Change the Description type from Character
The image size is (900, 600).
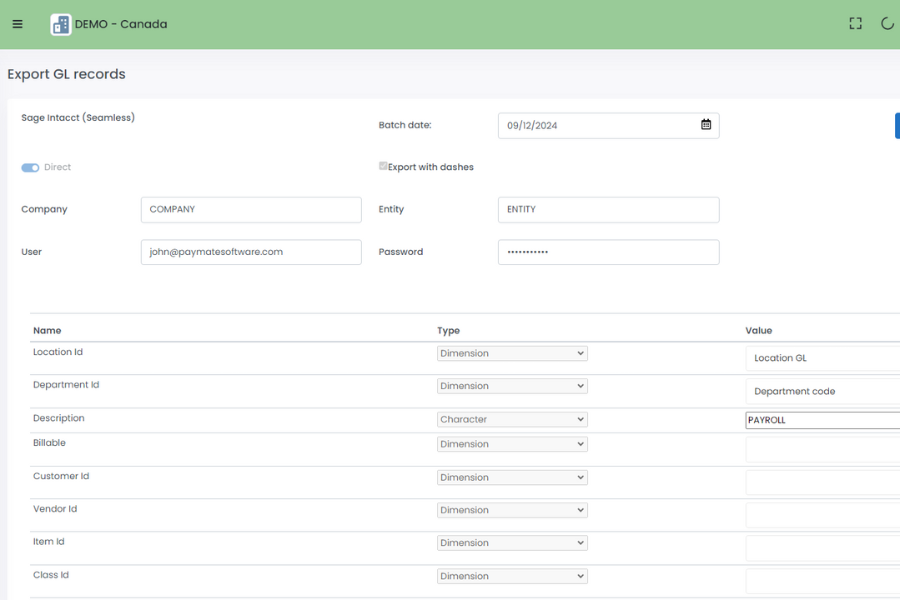point(512,420)
